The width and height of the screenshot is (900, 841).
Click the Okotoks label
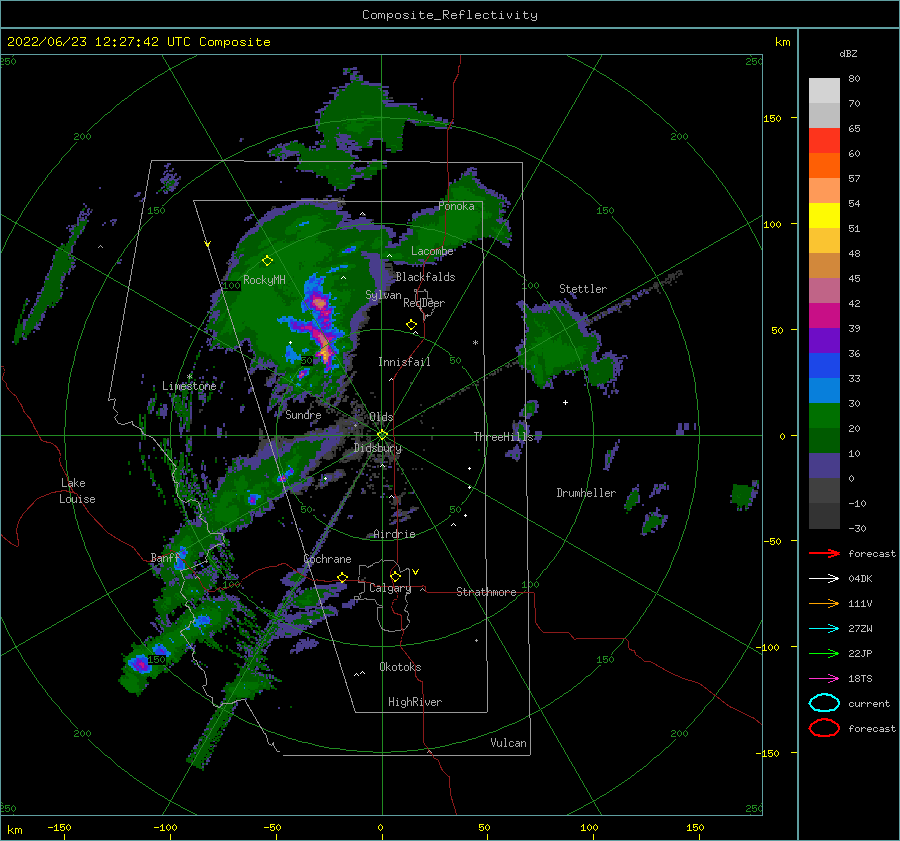click(400, 667)
